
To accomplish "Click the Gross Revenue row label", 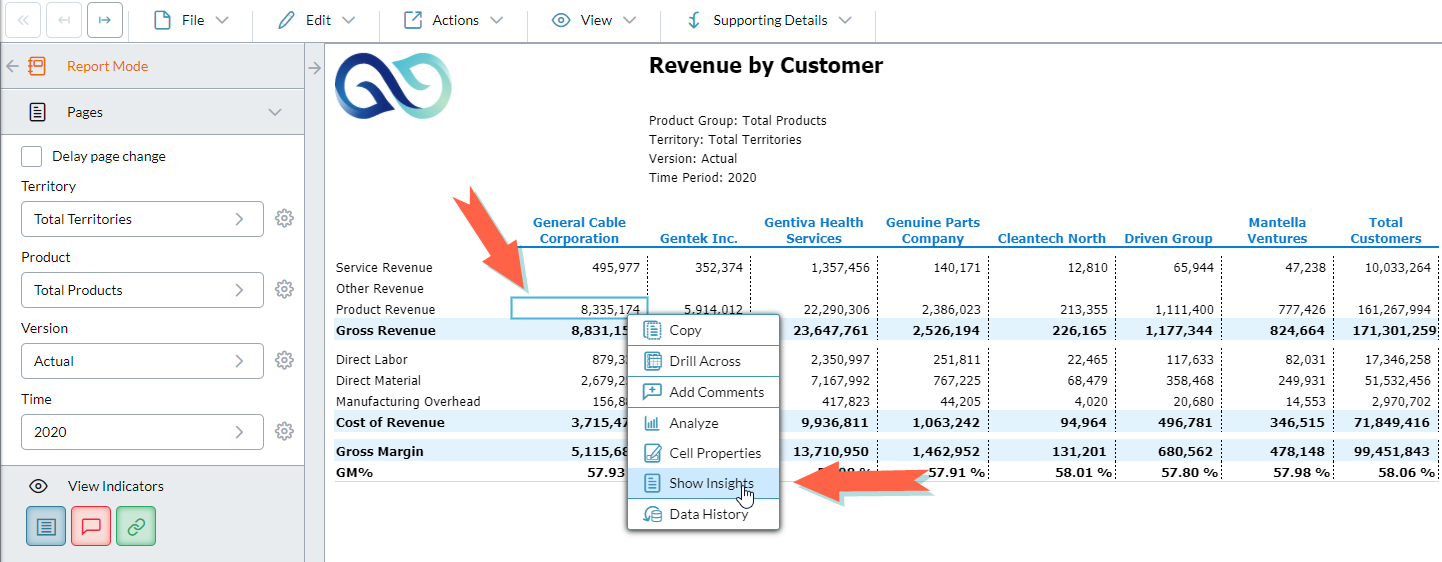I will [x=385, y=330].
